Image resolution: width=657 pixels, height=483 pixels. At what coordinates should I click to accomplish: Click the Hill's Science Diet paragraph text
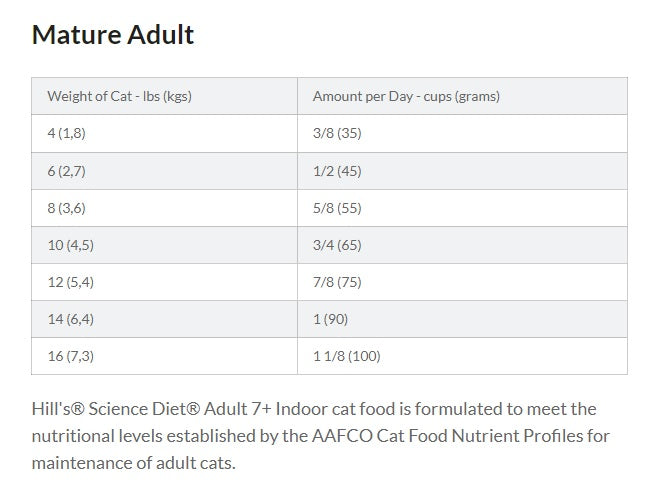click(321, 436)
